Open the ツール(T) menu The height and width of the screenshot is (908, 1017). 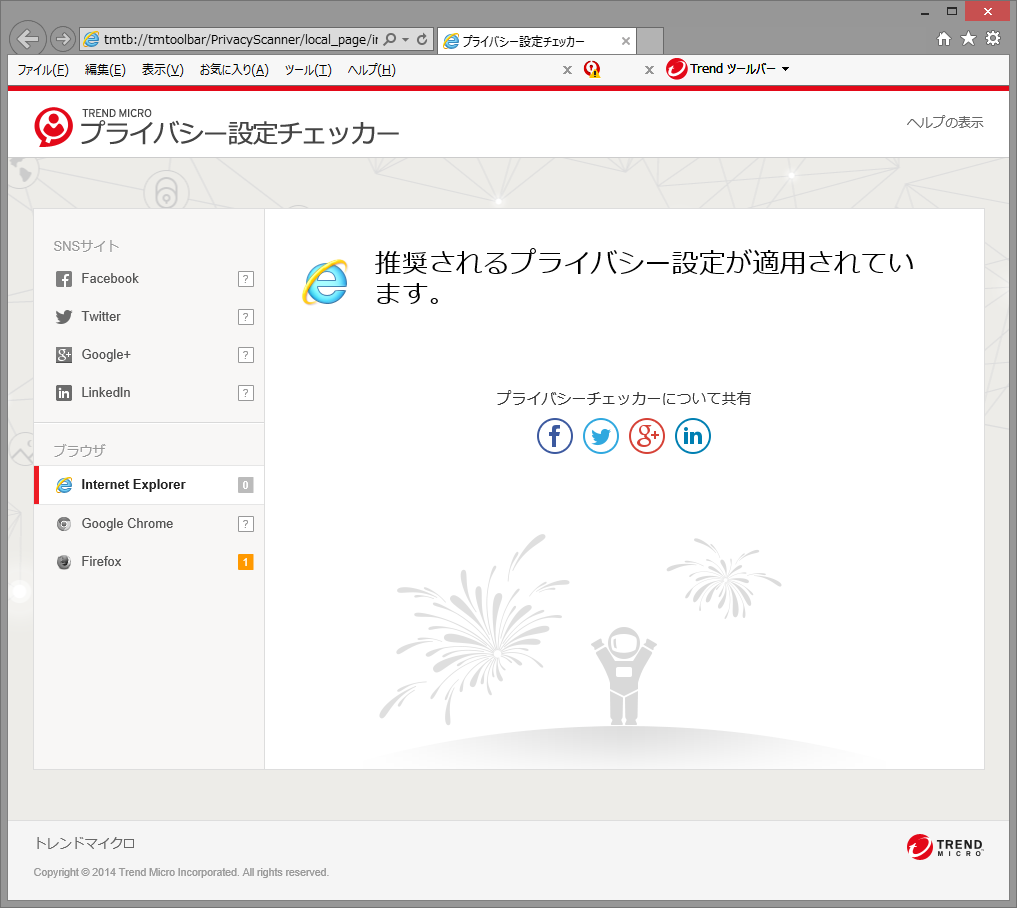pyautogui.click(x=308, y=69)
